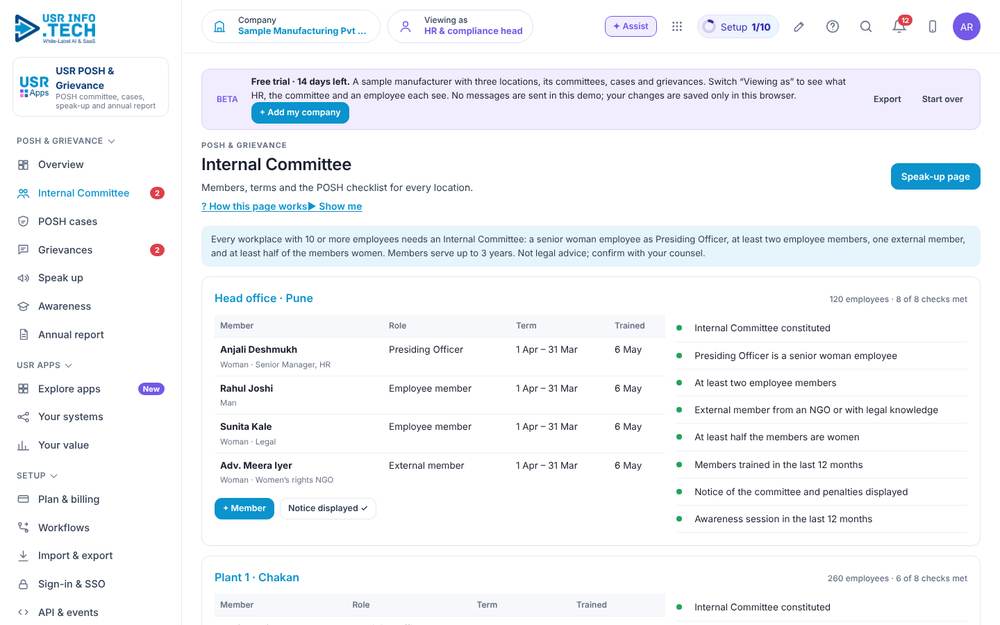Click the Sign-in & SSO lock icon
Image resolution: width=1000 pixels, height=625 pixels.
pos(23,584)
